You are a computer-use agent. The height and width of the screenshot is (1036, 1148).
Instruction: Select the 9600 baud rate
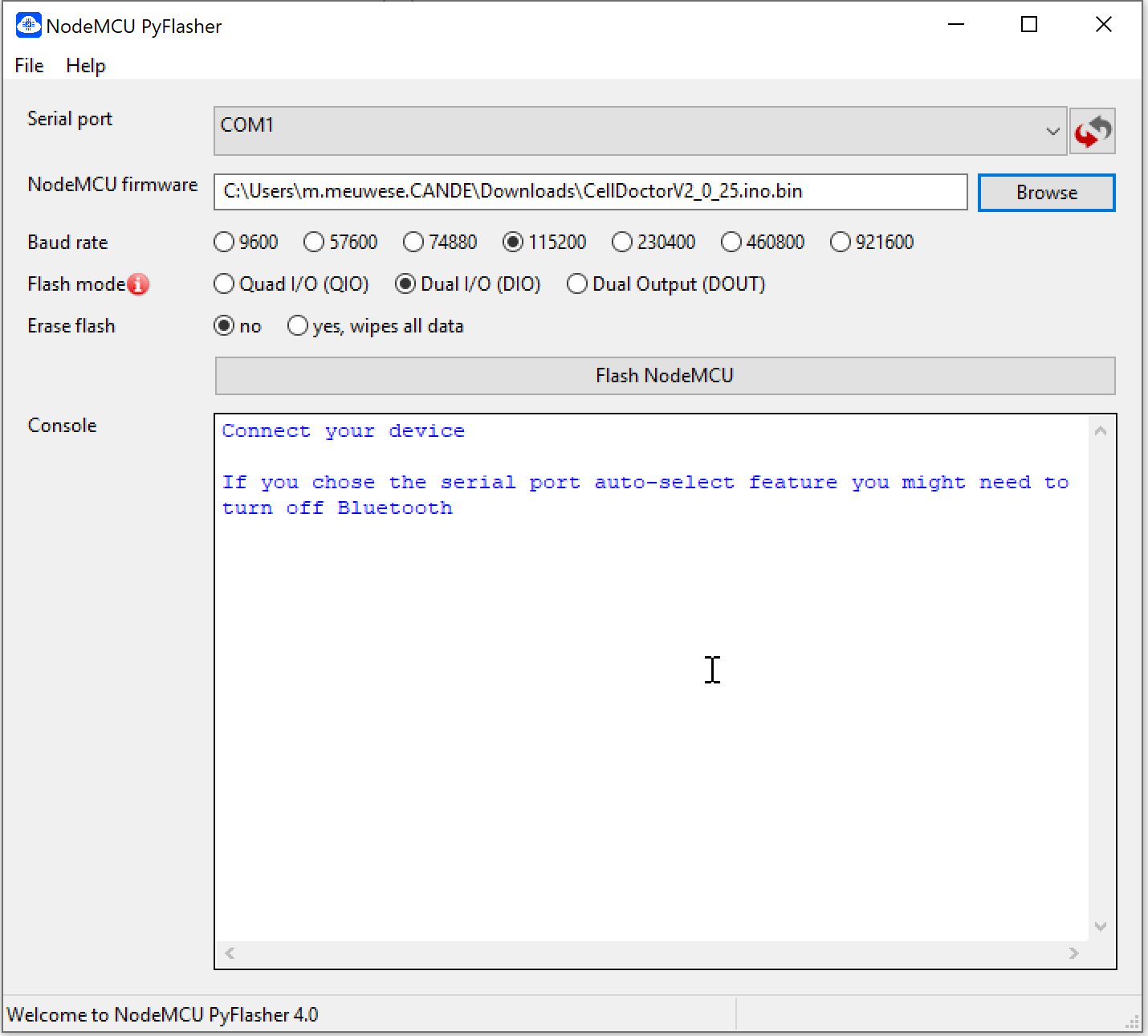click(x=246, y=242)
